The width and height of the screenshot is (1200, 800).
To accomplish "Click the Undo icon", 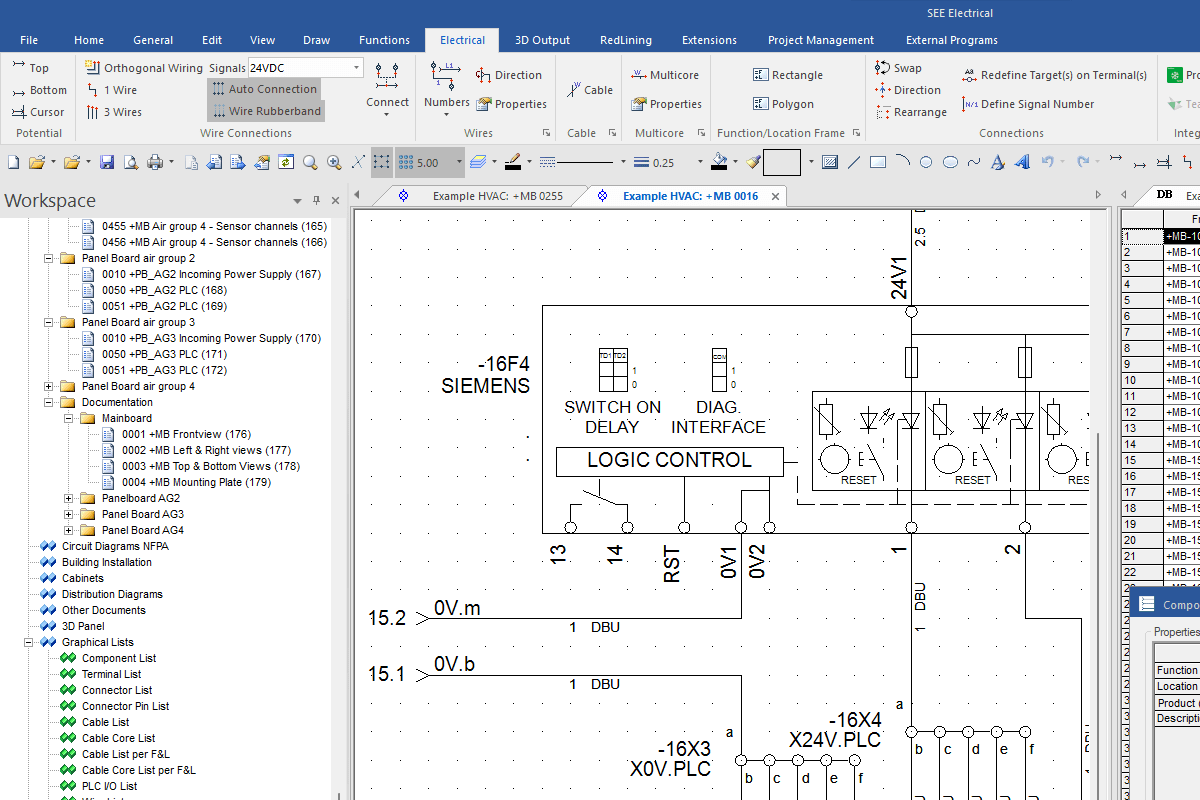I will [1048, 161].
